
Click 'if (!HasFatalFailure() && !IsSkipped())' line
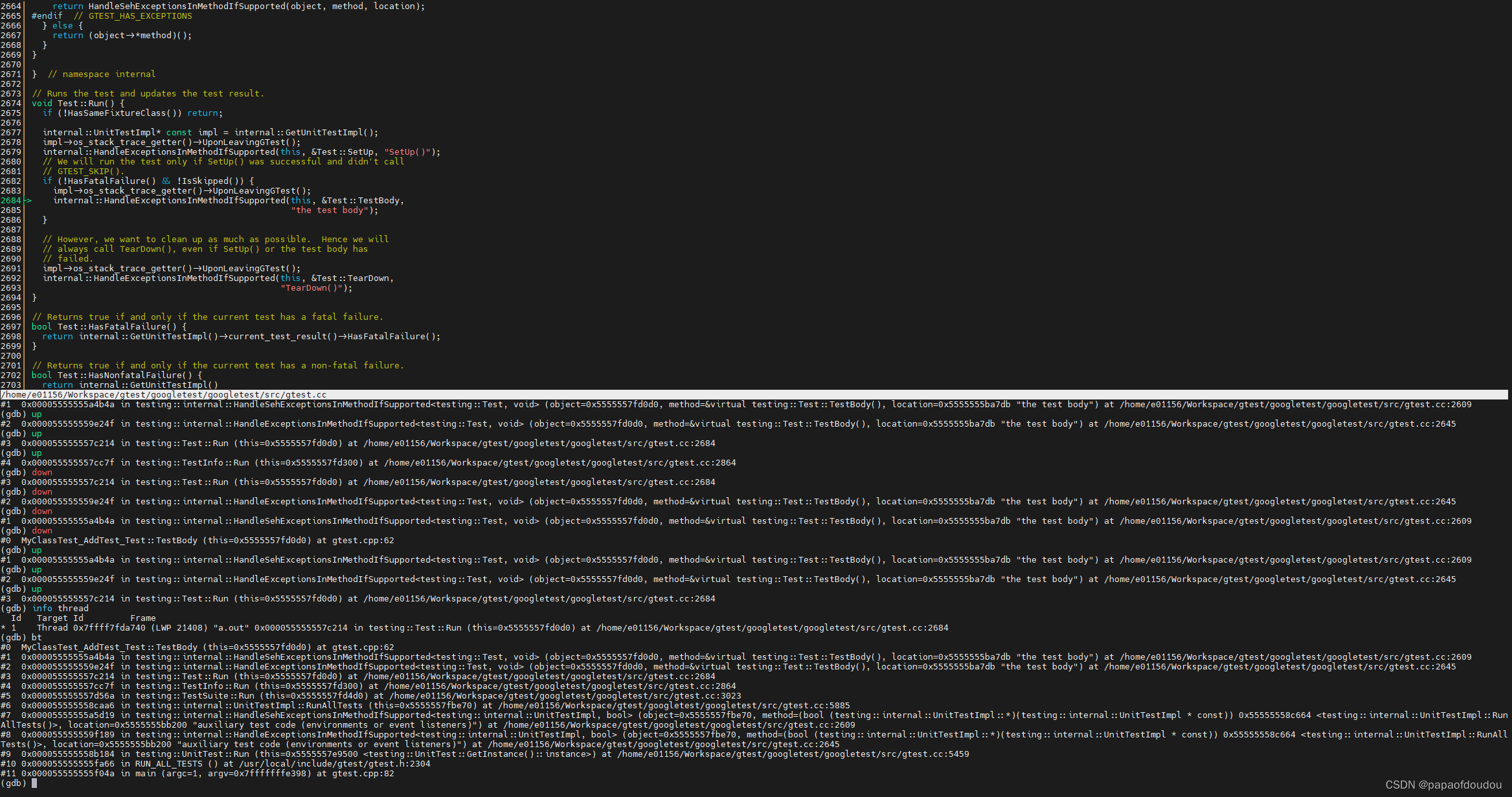tap(148, 181)
